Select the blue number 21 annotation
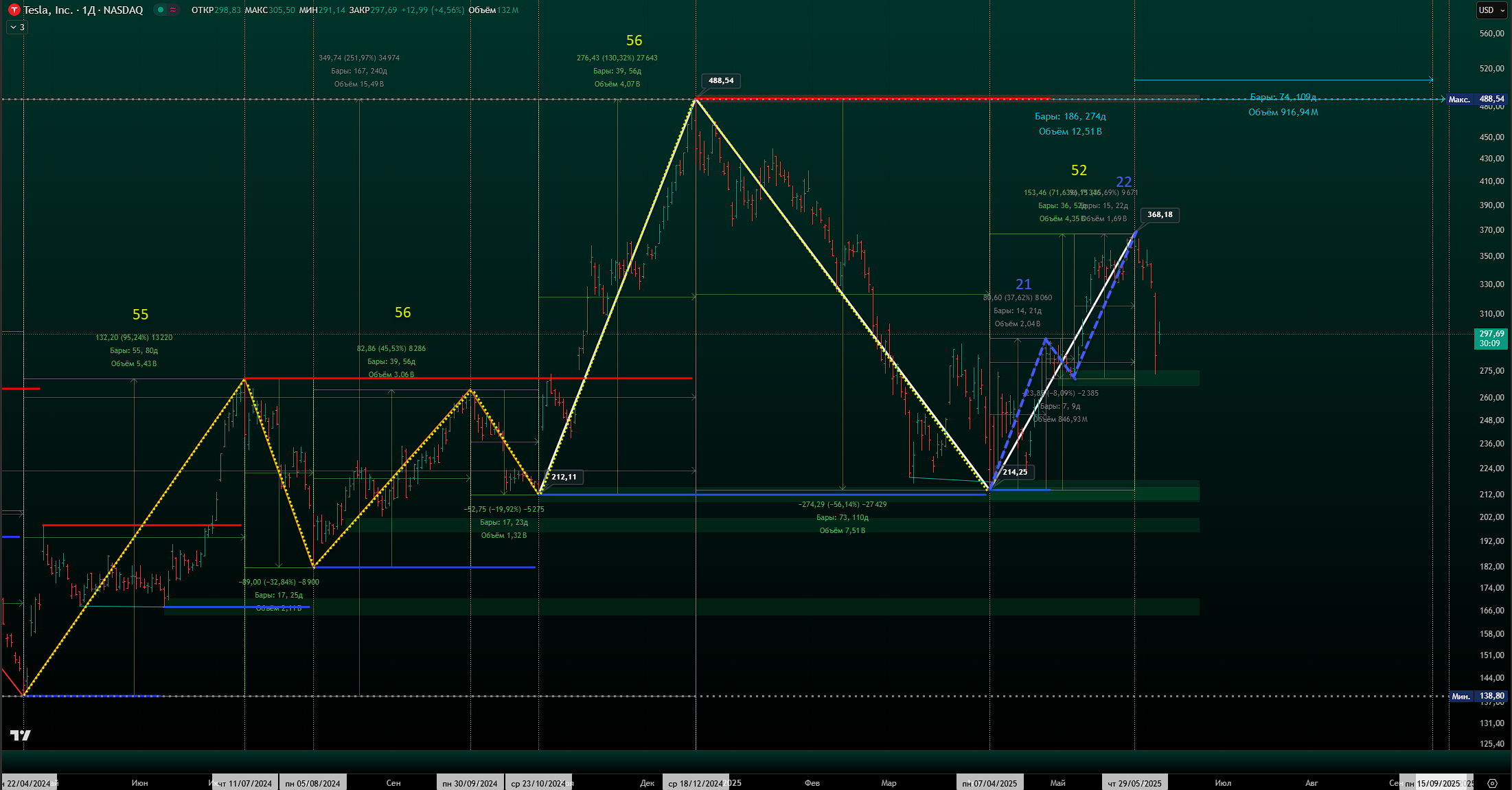The height and width of the screenshot is (790, 1512). click(x=1023, y=284)
